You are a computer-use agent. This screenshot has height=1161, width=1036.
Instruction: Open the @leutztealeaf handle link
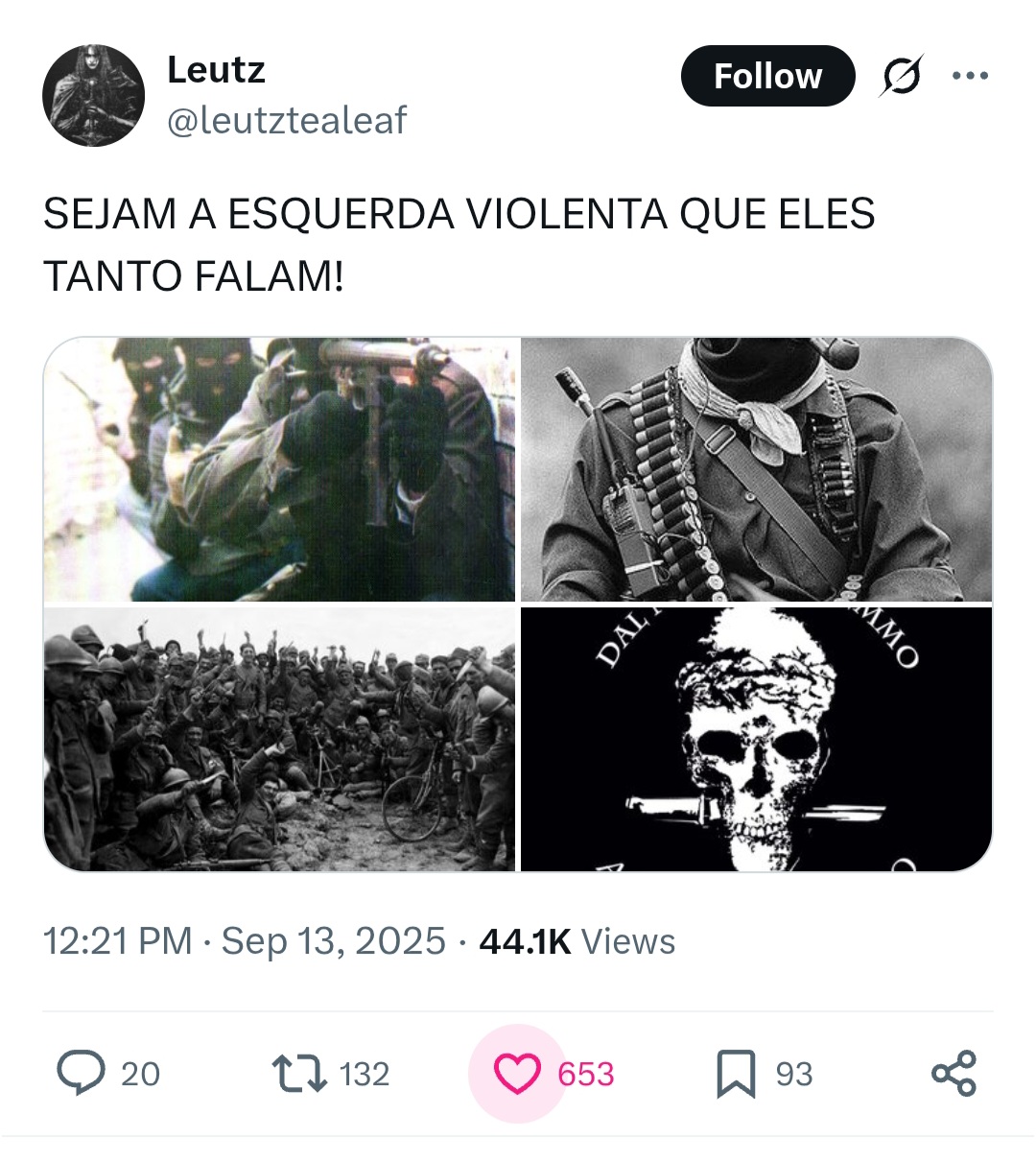287,121
